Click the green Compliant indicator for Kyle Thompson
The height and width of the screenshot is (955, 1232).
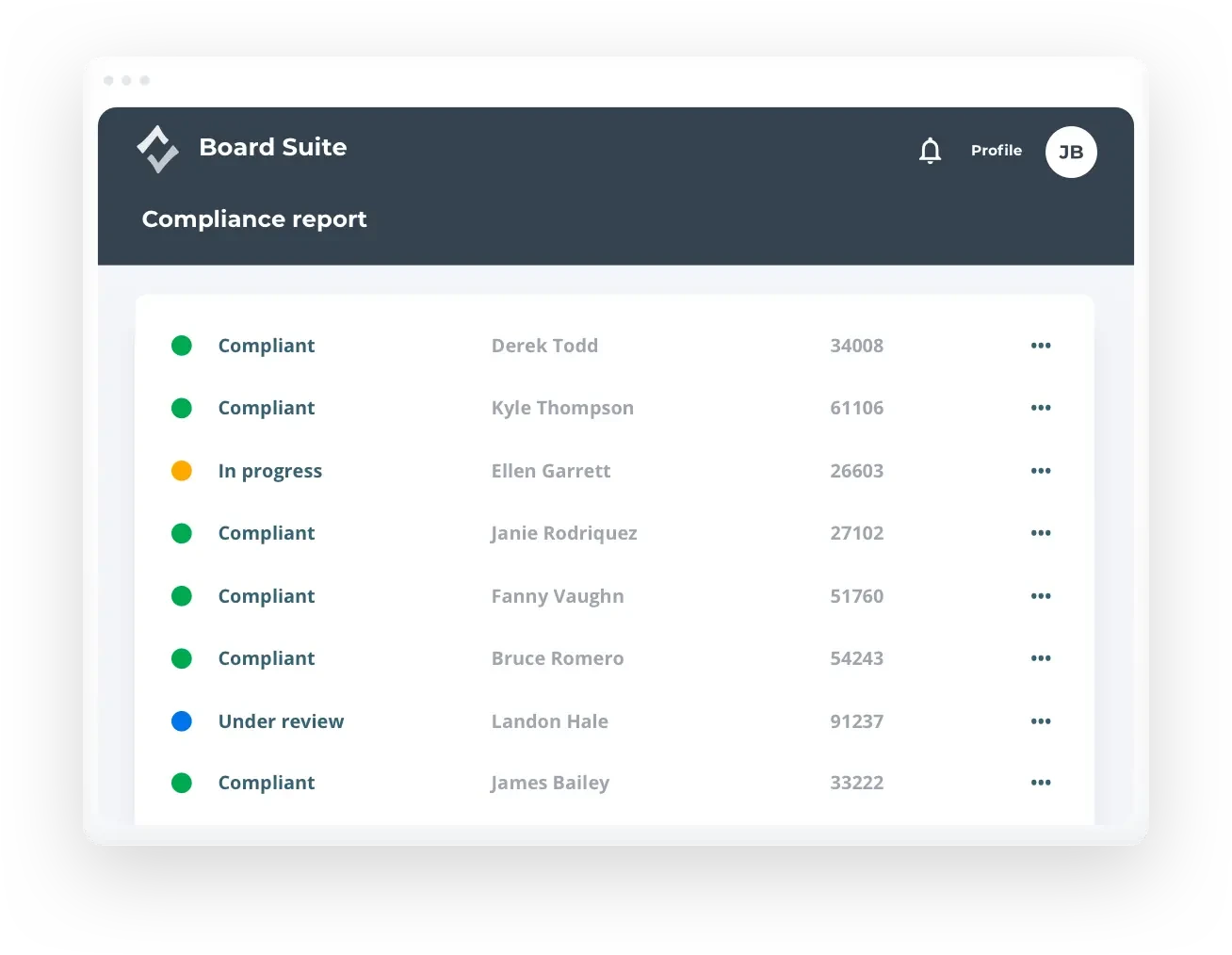(182, 408)
